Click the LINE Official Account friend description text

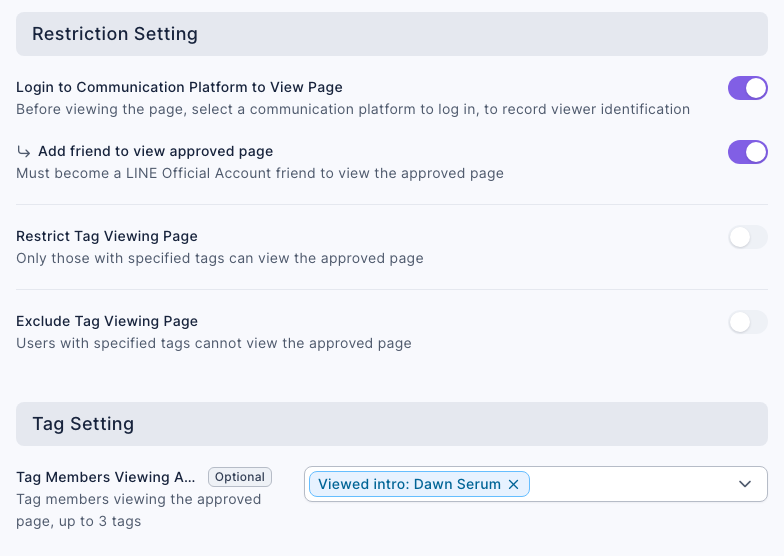coord(260,173)
